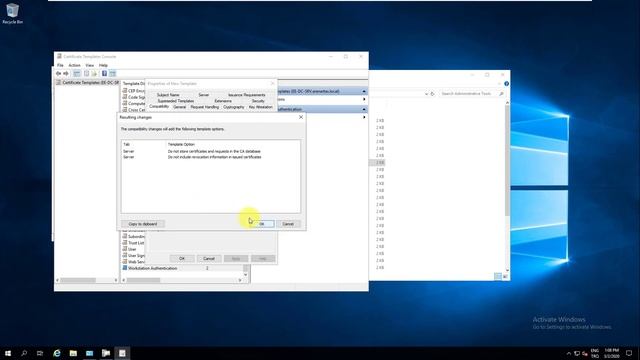Click the volume icon in system tray
640x360 pixels.
point(584,353)
